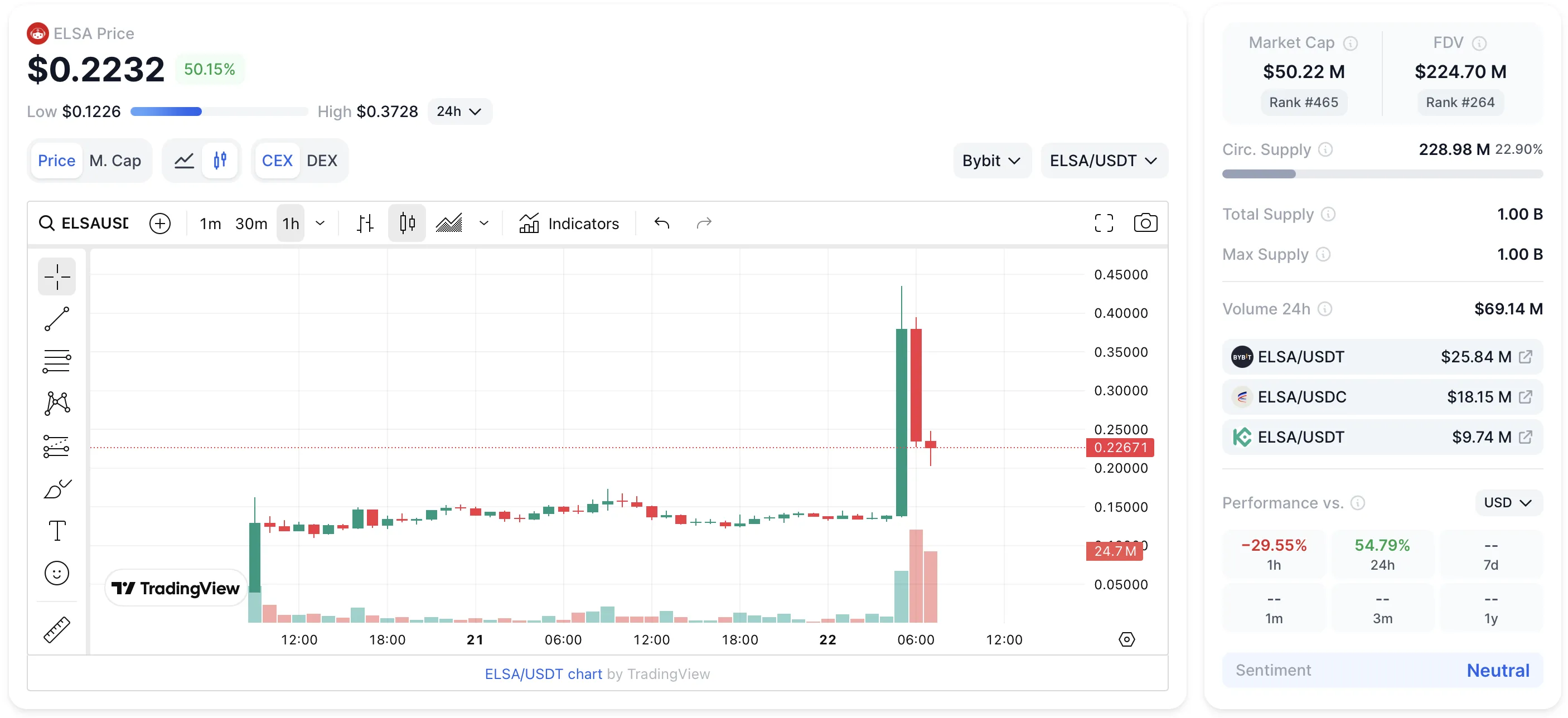Image resolution: width=1568 pixels, height=718 pixels.
Task: Open the Bybit exchange selector
Action: coord(991,160)
